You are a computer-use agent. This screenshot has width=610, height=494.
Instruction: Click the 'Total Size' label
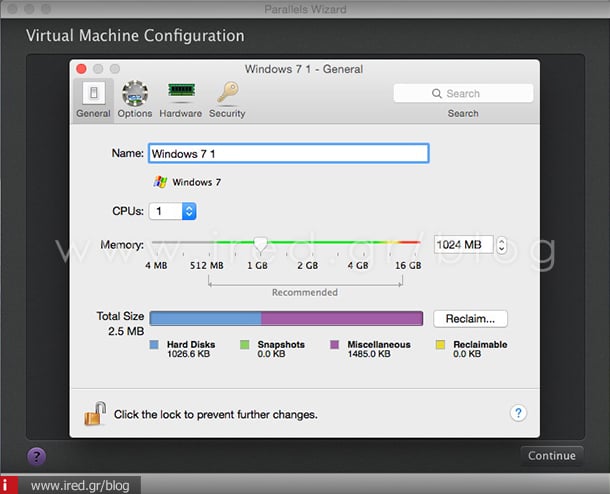(120, 316)
